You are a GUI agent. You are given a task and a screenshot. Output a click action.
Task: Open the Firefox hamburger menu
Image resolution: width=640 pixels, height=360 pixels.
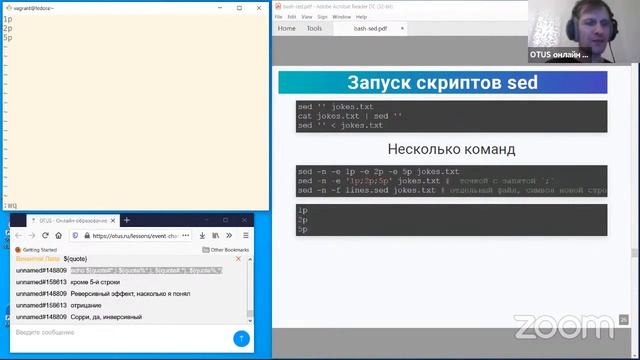[x=246, y=236]
